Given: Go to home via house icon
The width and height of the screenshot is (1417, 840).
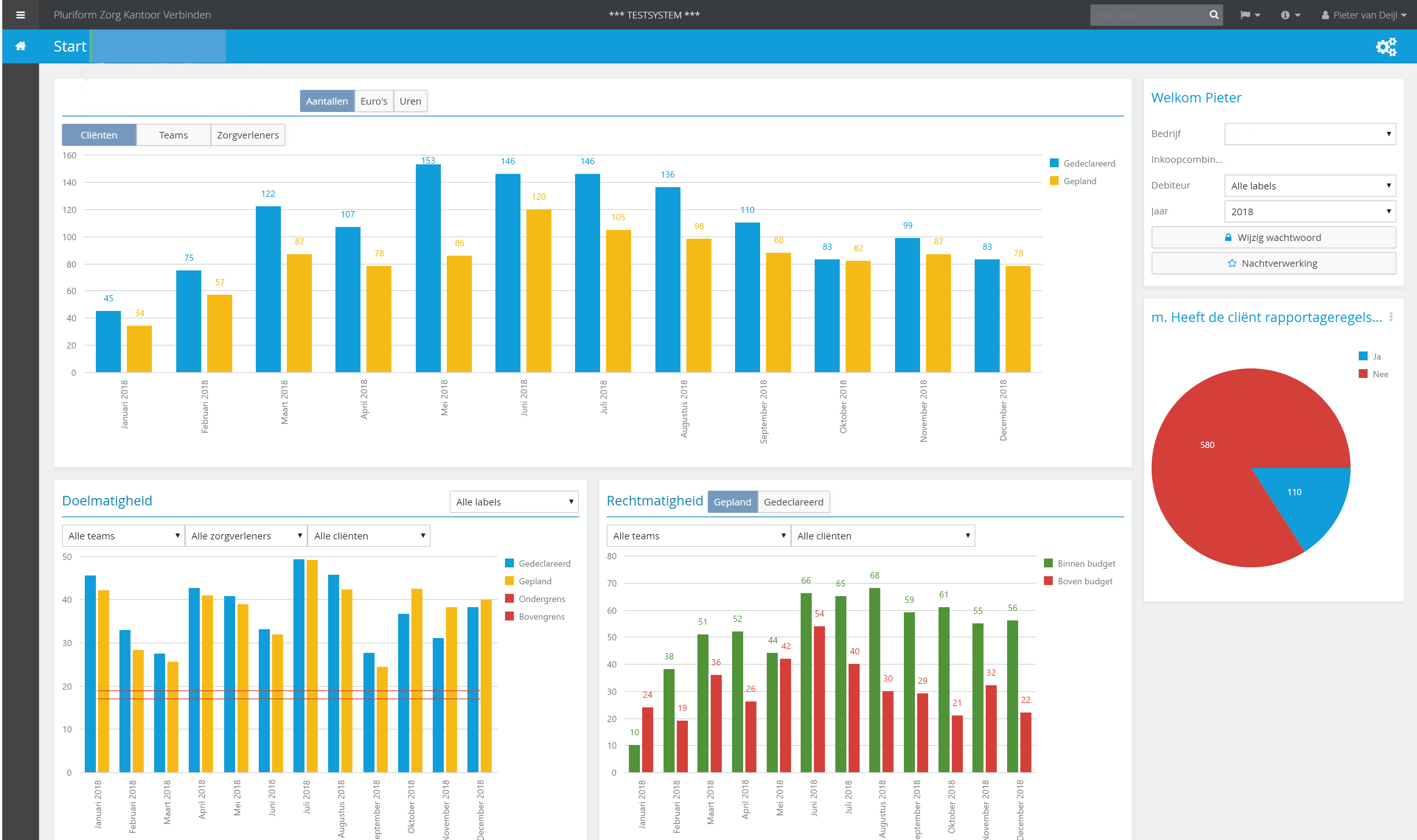Looking at the screenshot, I should click(20, 46).
